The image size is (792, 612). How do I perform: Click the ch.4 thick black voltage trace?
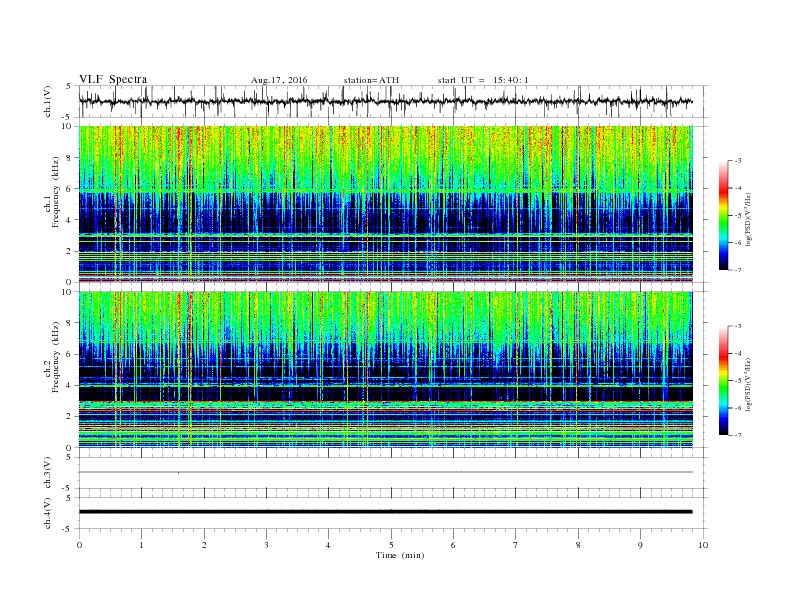(385, 512)
